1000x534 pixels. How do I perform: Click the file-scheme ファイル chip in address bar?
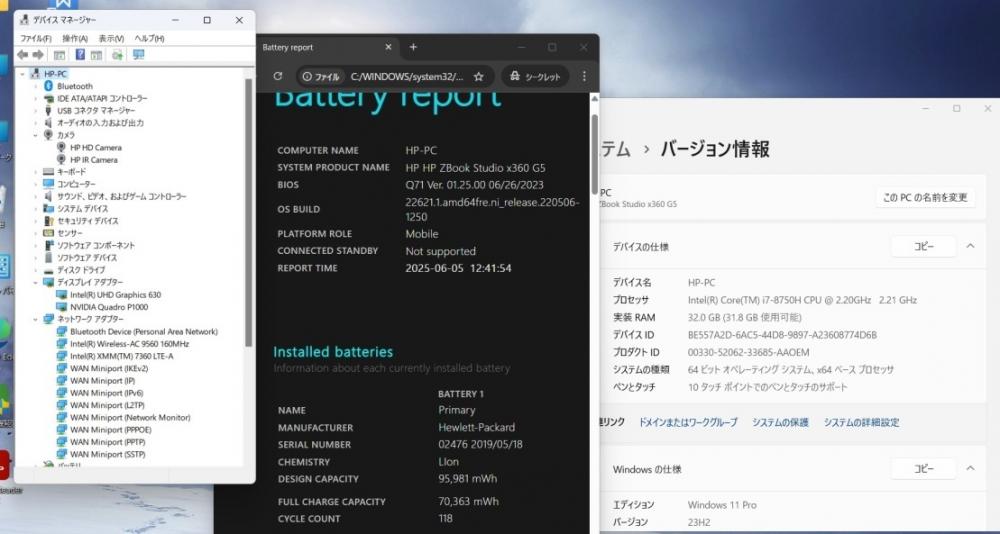pos(321,77)
